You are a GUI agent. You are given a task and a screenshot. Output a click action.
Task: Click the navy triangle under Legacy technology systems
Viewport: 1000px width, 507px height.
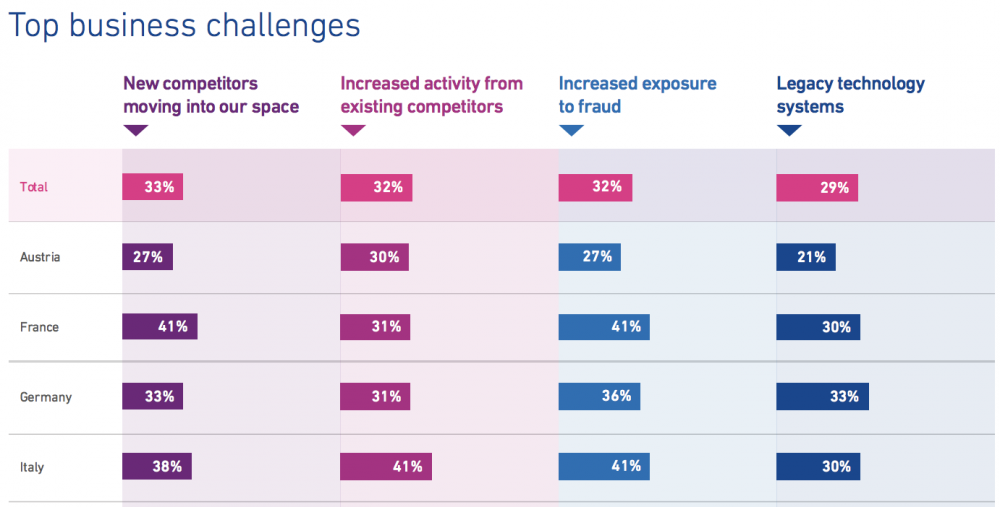point(790,130)
